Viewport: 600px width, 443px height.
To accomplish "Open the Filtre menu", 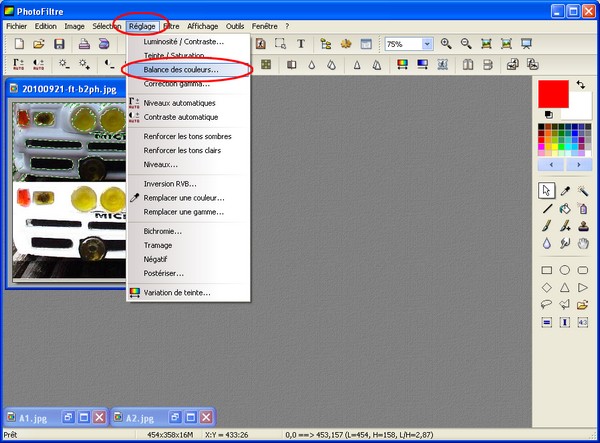I will pyautogui.click(x=171, y=25).
